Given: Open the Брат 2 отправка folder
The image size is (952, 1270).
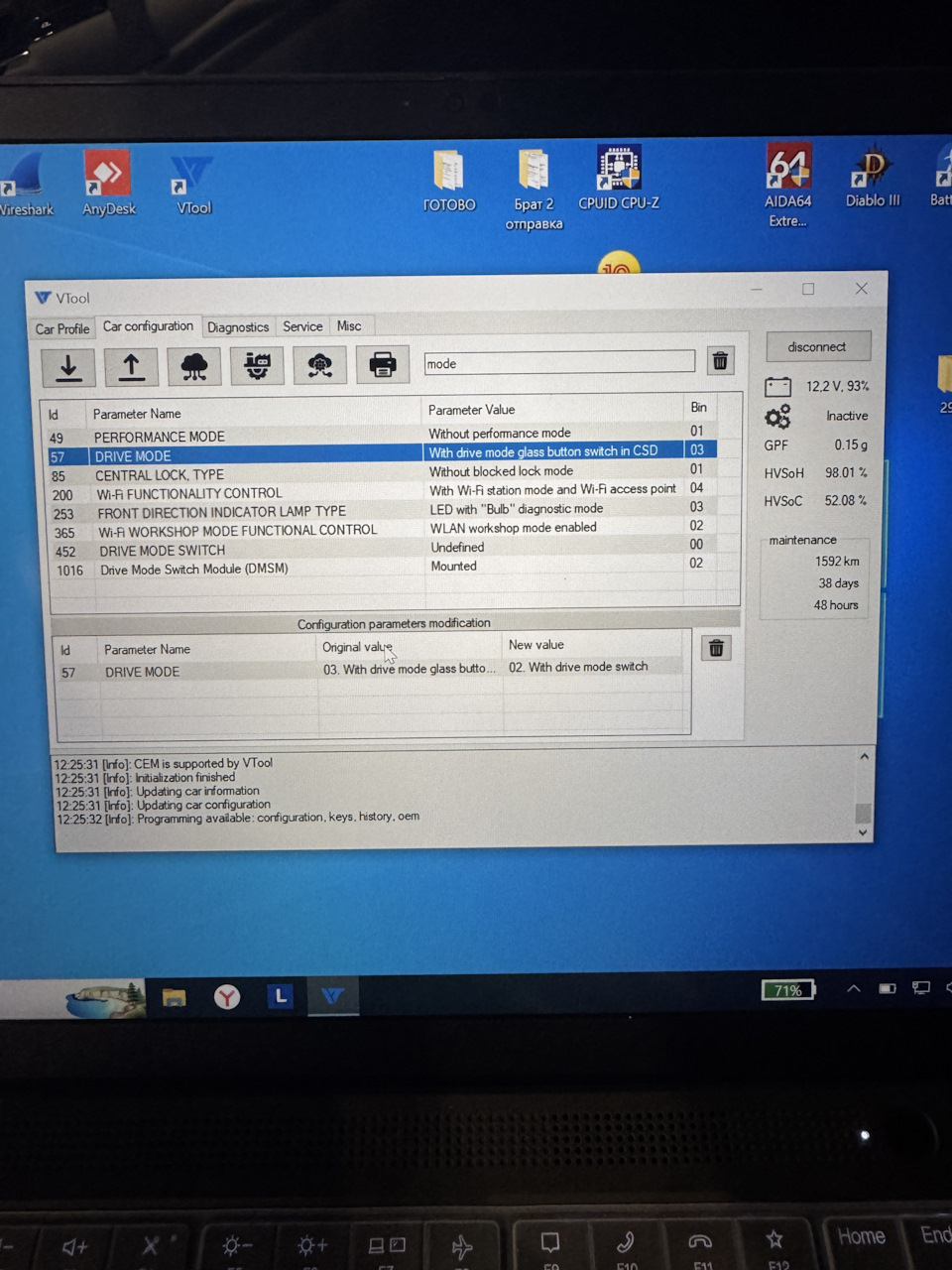Looking at the screenshot, I should pos(534,190).
